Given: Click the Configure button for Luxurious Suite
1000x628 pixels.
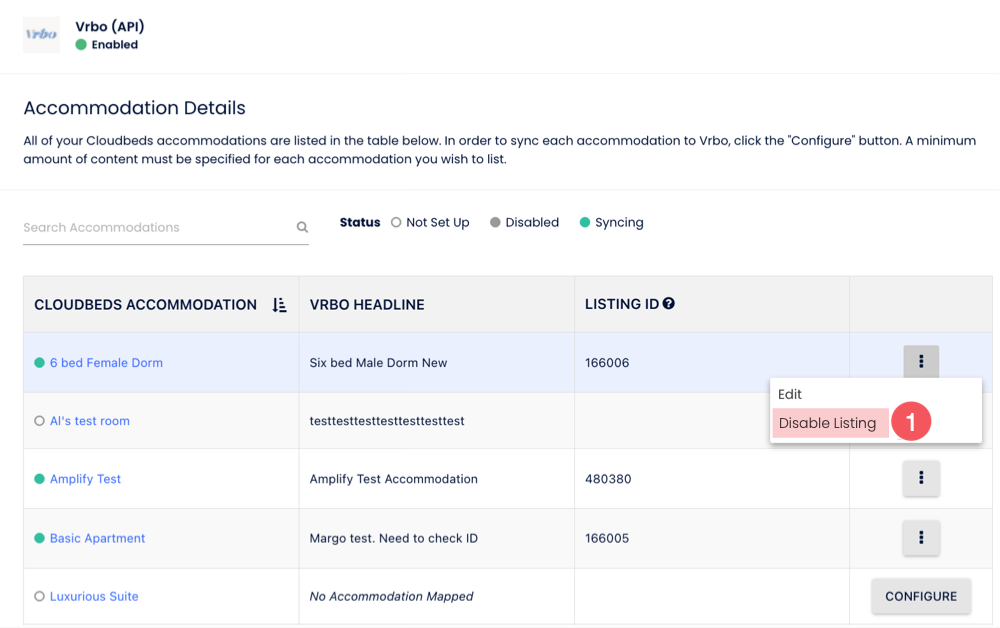Looking at the screenshot, I should pyautogui.click(x=921, y=596).
